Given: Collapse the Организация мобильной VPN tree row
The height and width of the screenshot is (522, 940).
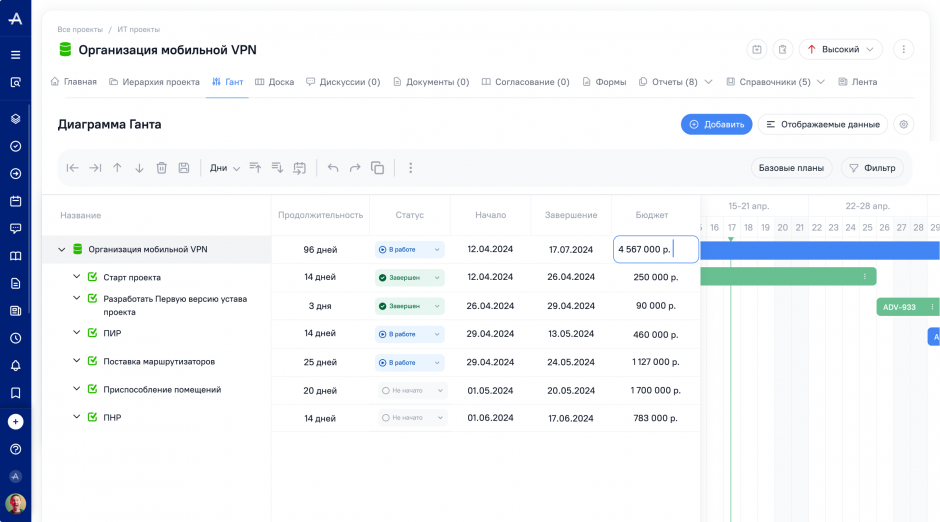Looking at the screenshot, I should click(x=61, y=249).
